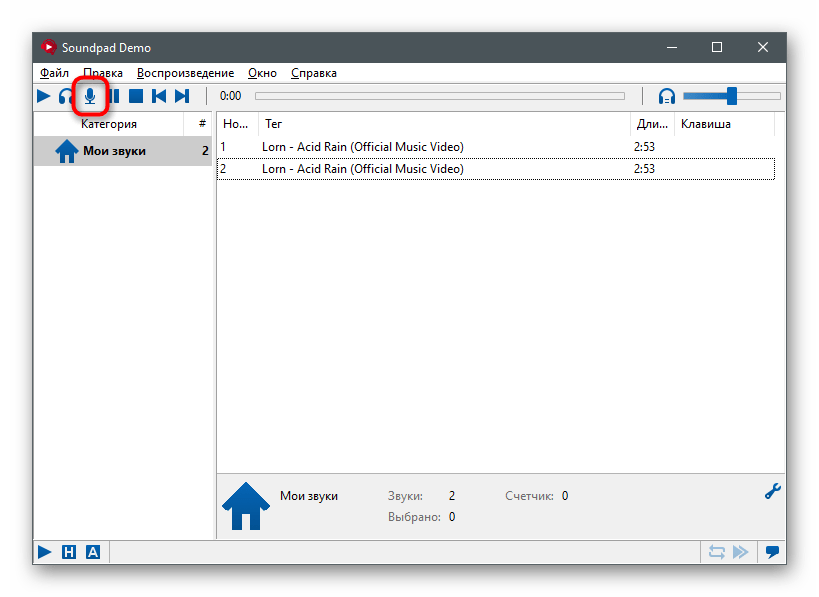Image resolution: width=819 pixels, height=597 pixels.
Task: Click the headphones icon beside the Play button
Action: [67, 96]
